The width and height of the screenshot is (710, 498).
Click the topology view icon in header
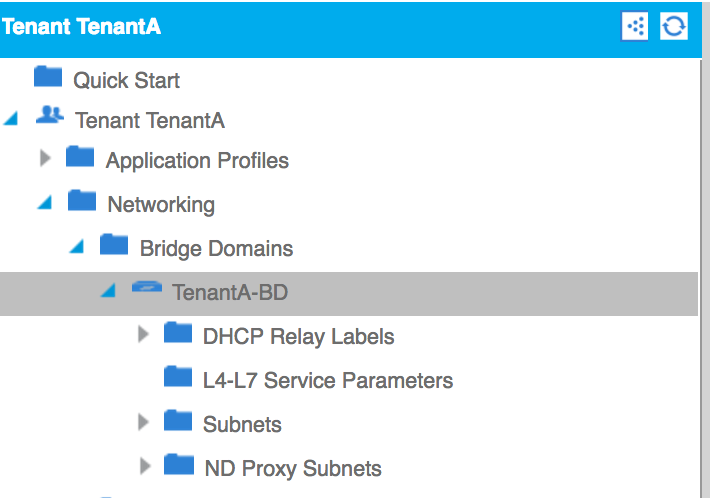pos(635,26)
